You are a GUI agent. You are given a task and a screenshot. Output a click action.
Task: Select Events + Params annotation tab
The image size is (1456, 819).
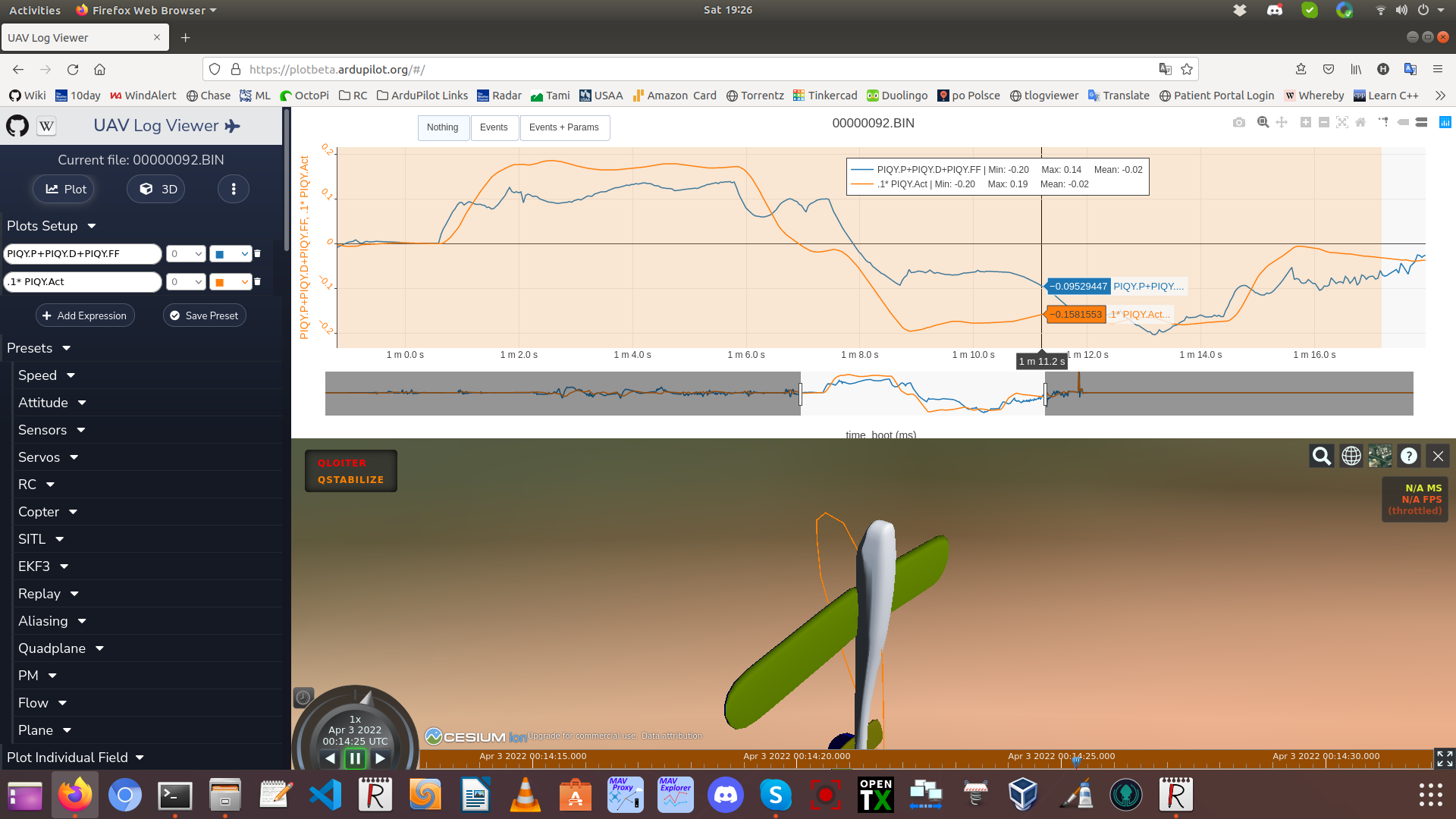pos(563,127)
